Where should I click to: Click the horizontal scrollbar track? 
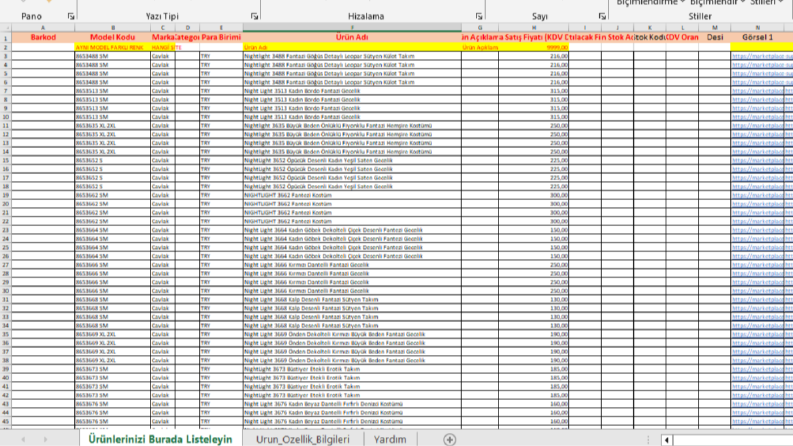point(732,440)
